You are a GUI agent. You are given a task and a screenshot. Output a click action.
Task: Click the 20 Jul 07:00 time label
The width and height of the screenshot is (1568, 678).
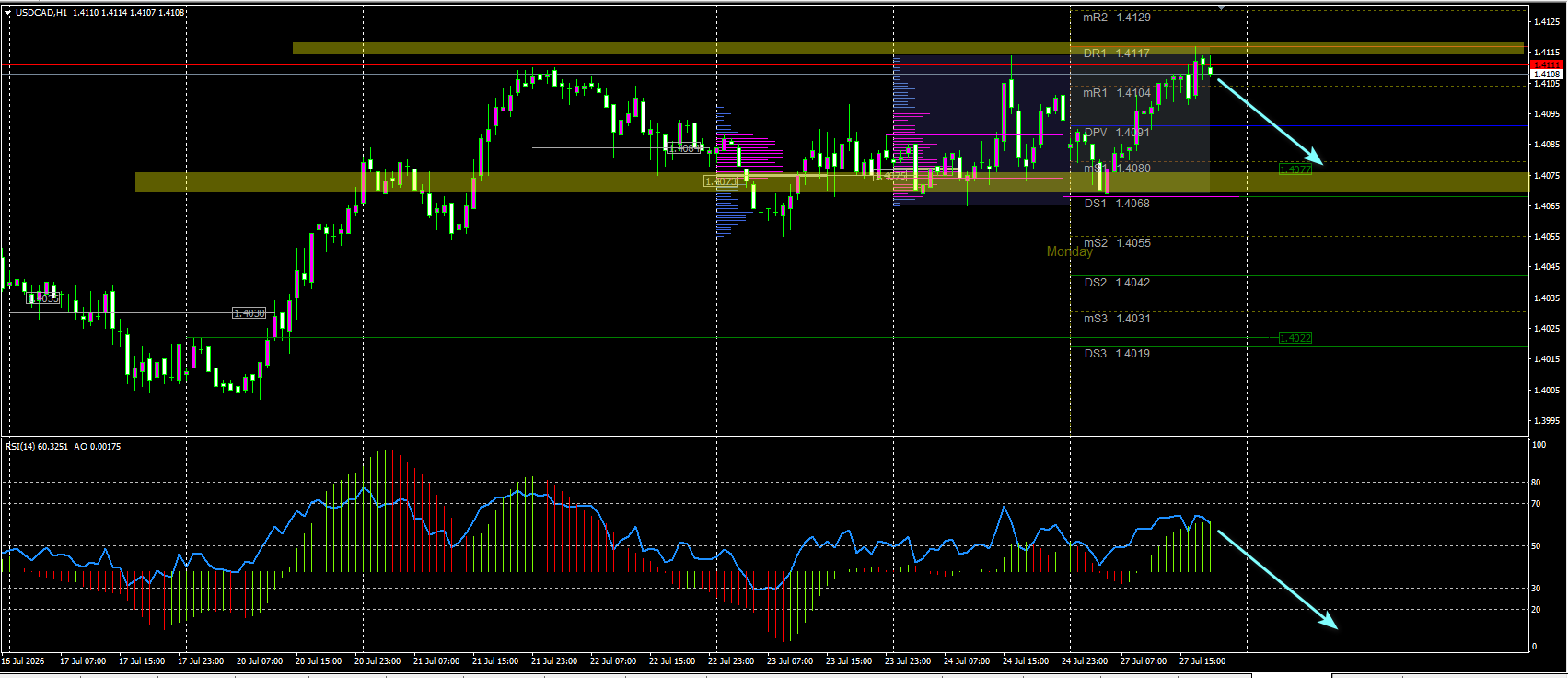[260, 661]
